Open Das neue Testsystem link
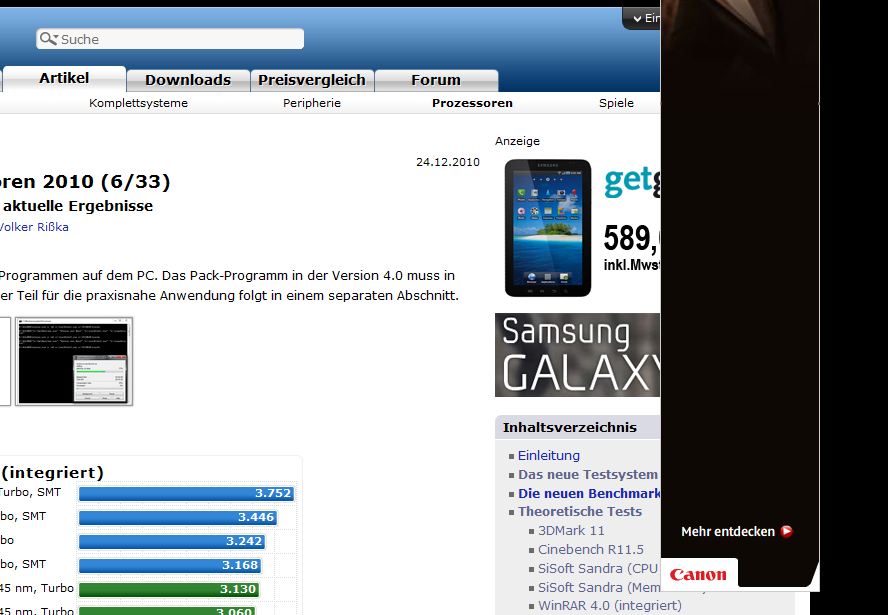The width and height of the screenshot is (888, 615). pos(588,475)
